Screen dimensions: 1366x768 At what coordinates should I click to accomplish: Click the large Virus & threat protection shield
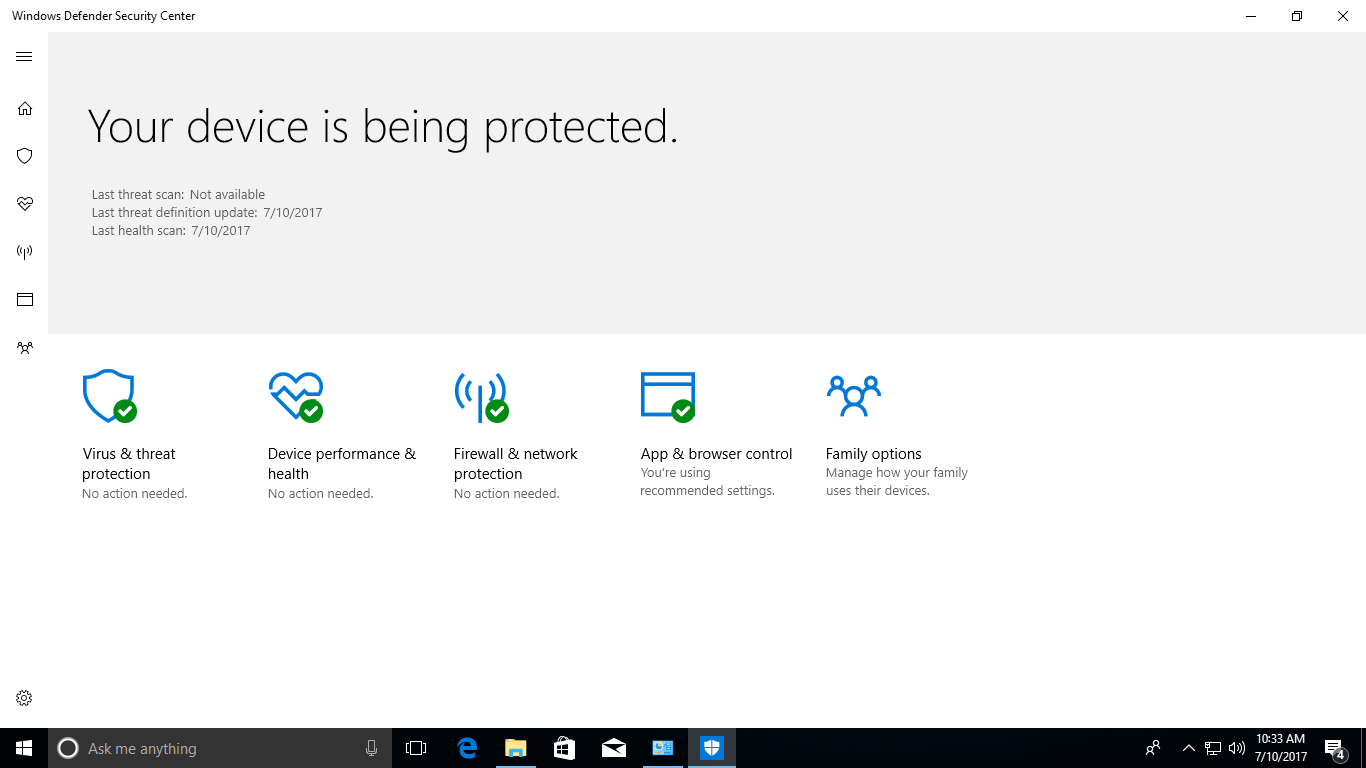109,396
